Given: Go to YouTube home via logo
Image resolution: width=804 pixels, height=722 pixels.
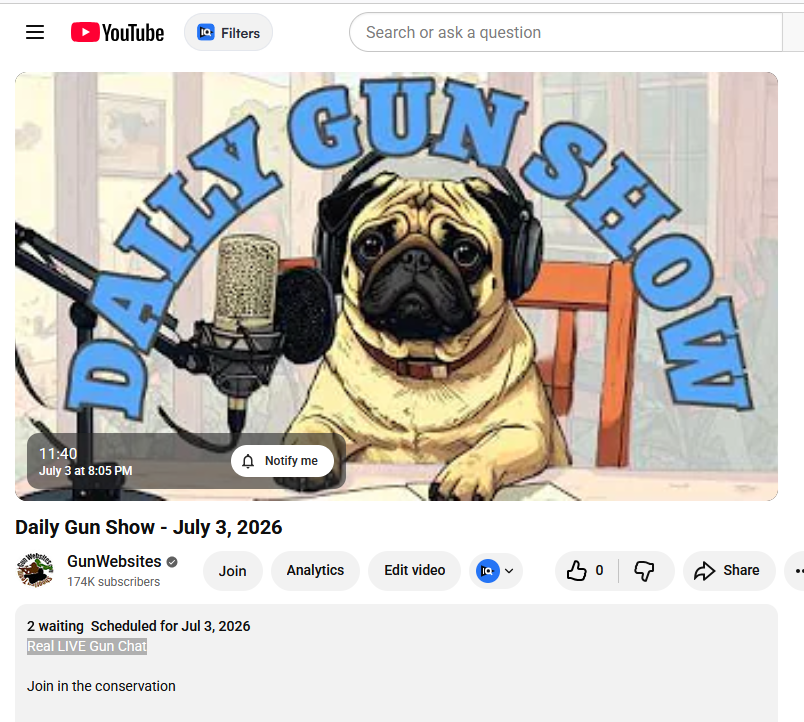Looking at the screenshot, I should 117,32.
